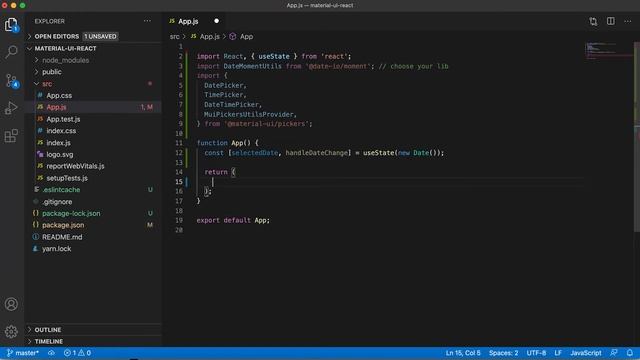The image size is (640, 360).
Task: Click the EXPLORER panel title
Action: click(49, 21)
